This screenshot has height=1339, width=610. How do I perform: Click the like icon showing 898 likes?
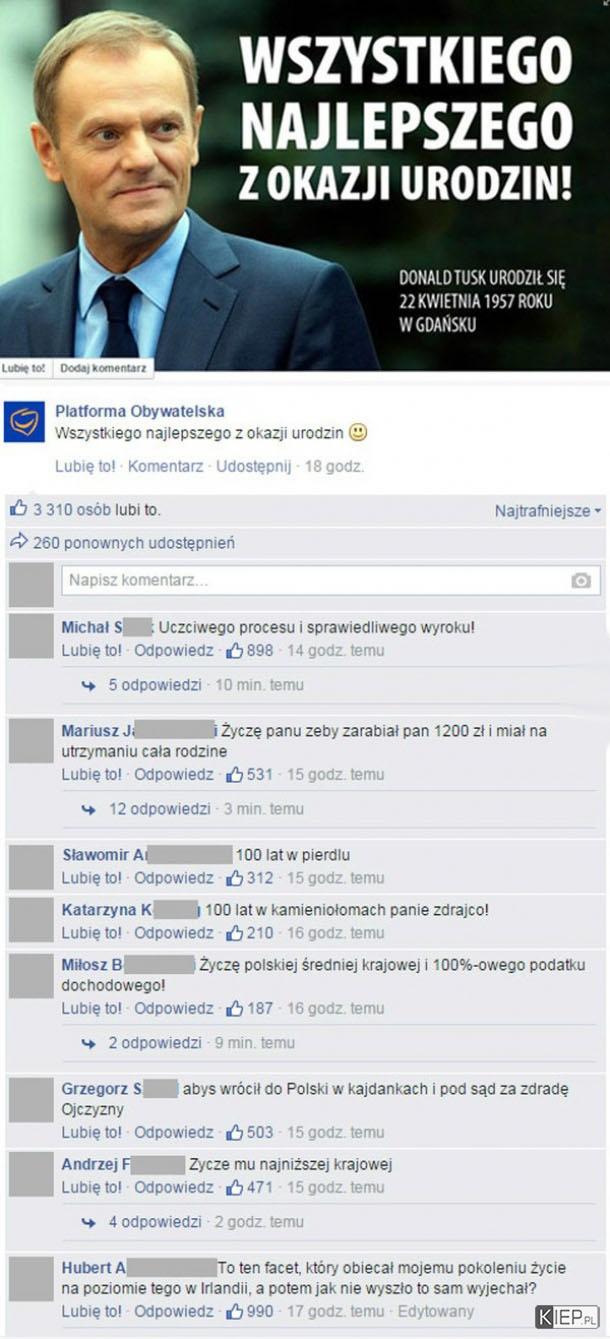tap(235, 651)
